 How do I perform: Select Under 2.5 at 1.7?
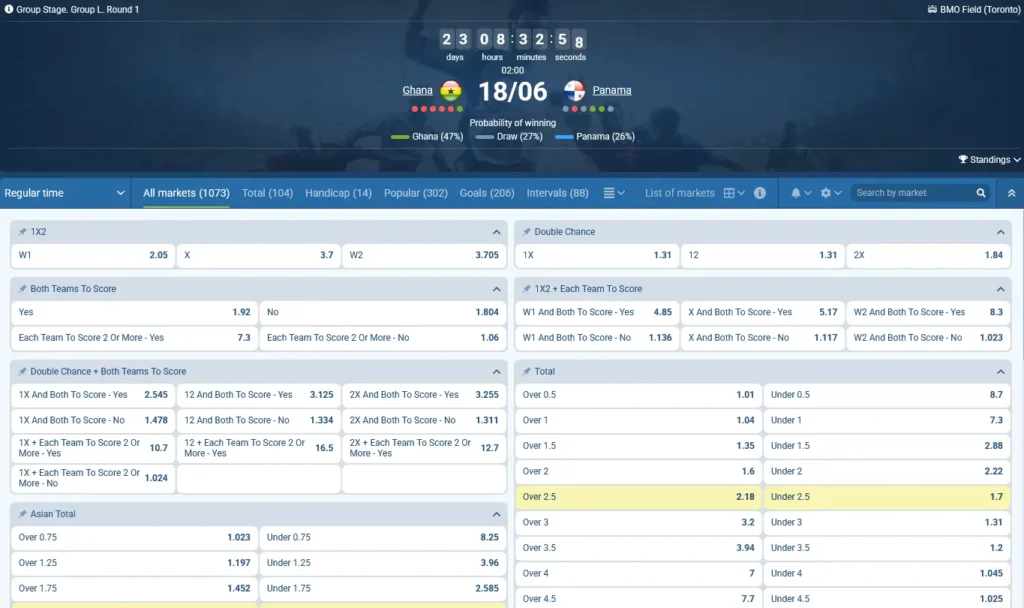887,497
